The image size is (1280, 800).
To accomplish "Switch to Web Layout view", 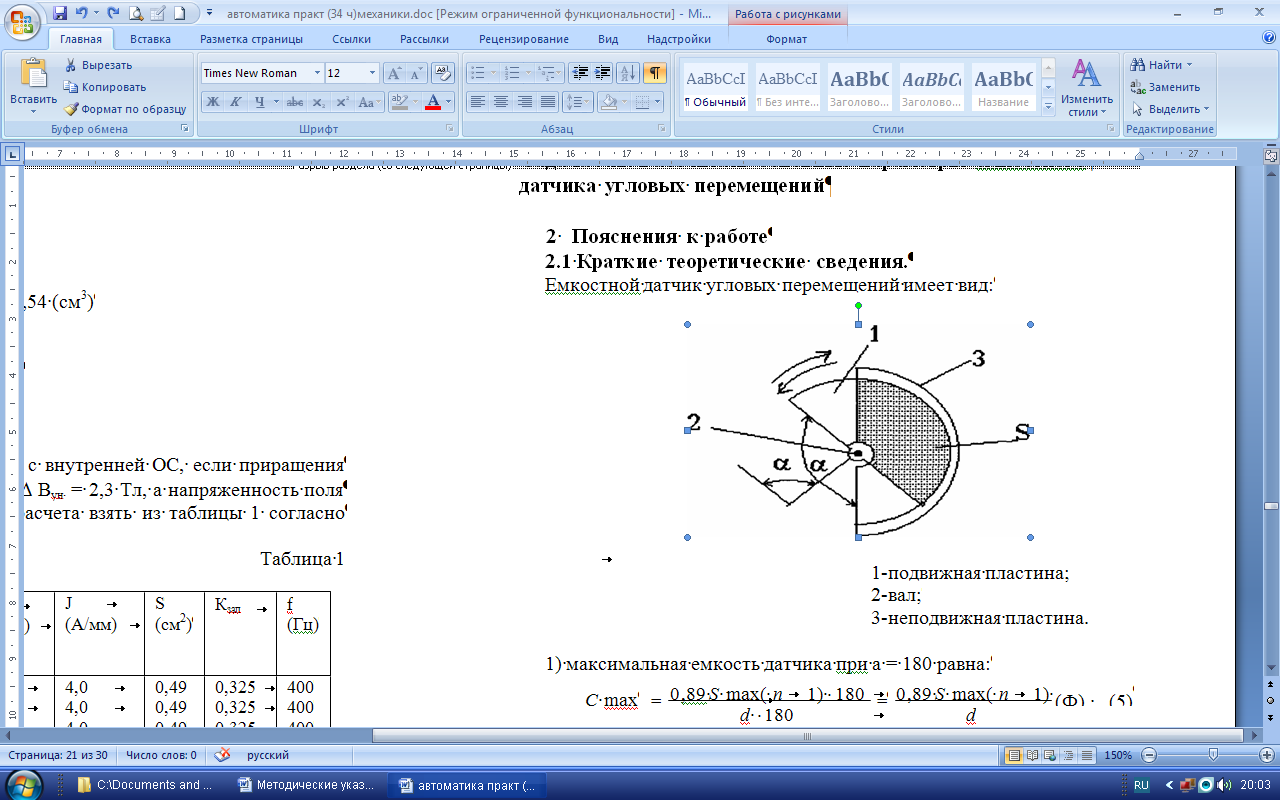I will click(x=1050, y=755).
